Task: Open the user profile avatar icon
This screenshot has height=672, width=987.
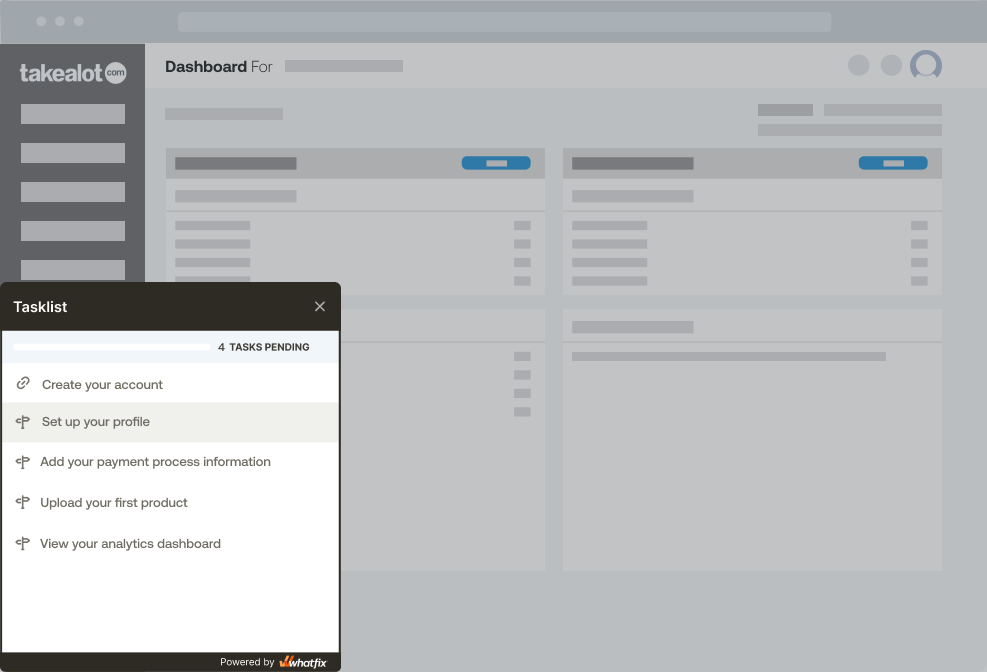Action: (925, 65)
